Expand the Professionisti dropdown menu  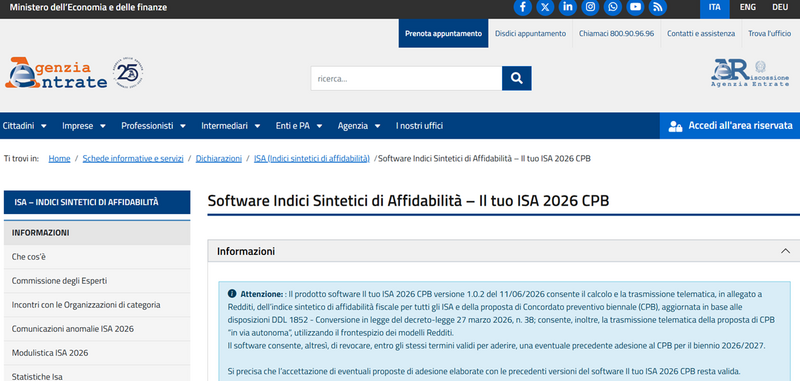pyautogui.click(x=153, y=125)
